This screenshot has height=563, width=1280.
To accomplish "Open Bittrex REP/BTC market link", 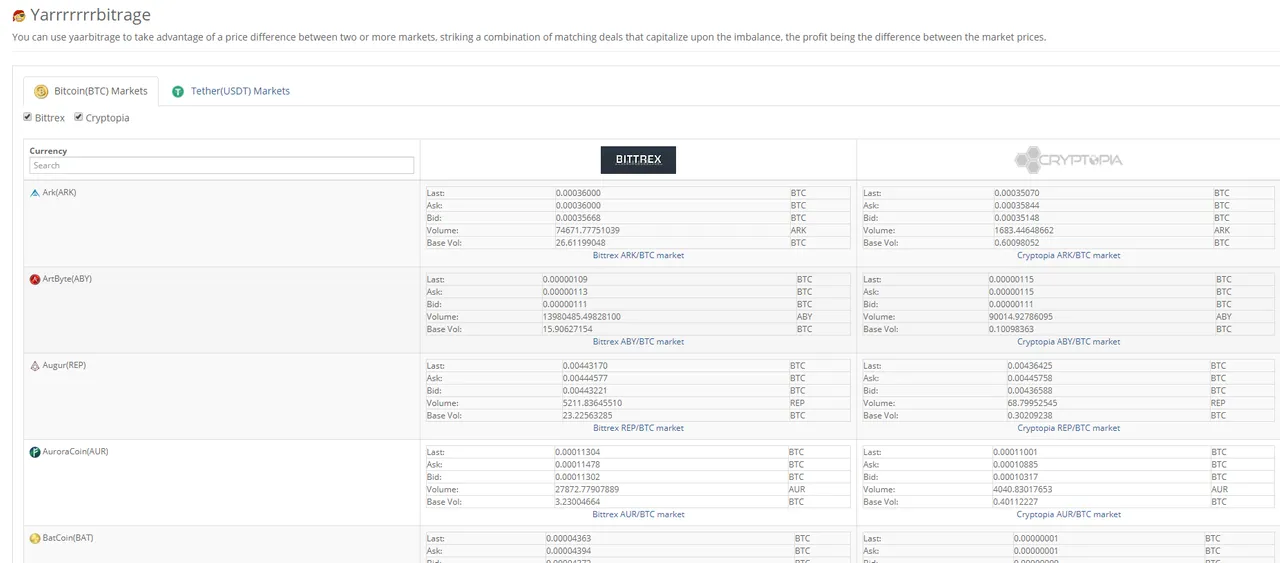I will click(x=638, y=428).
